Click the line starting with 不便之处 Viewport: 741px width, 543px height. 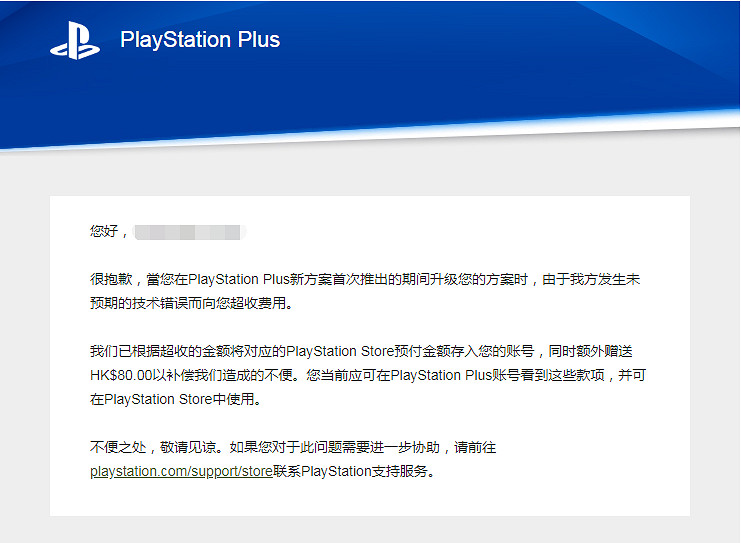click(293, 447)
